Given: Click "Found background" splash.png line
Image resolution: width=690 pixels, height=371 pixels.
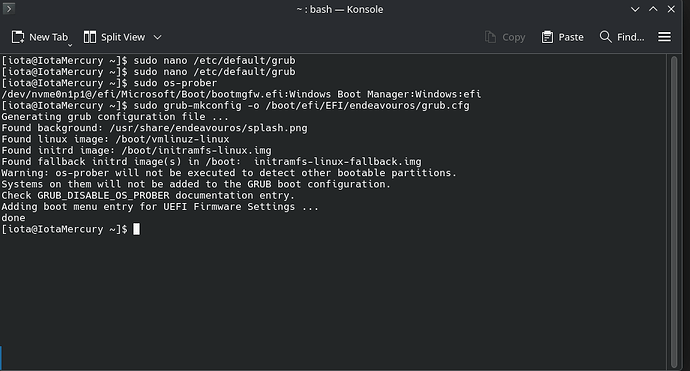Looking at the screenshot, I should (154, 128).
